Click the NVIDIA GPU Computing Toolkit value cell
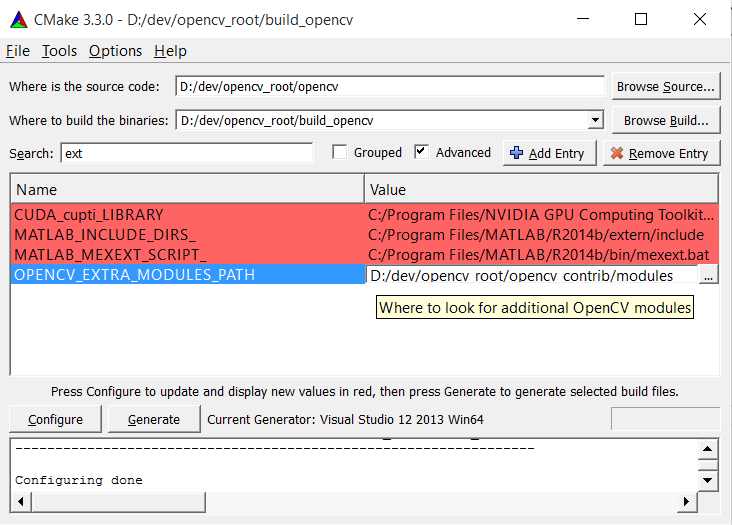The height and width of the screenshot is (525, 732). point(542,215)
